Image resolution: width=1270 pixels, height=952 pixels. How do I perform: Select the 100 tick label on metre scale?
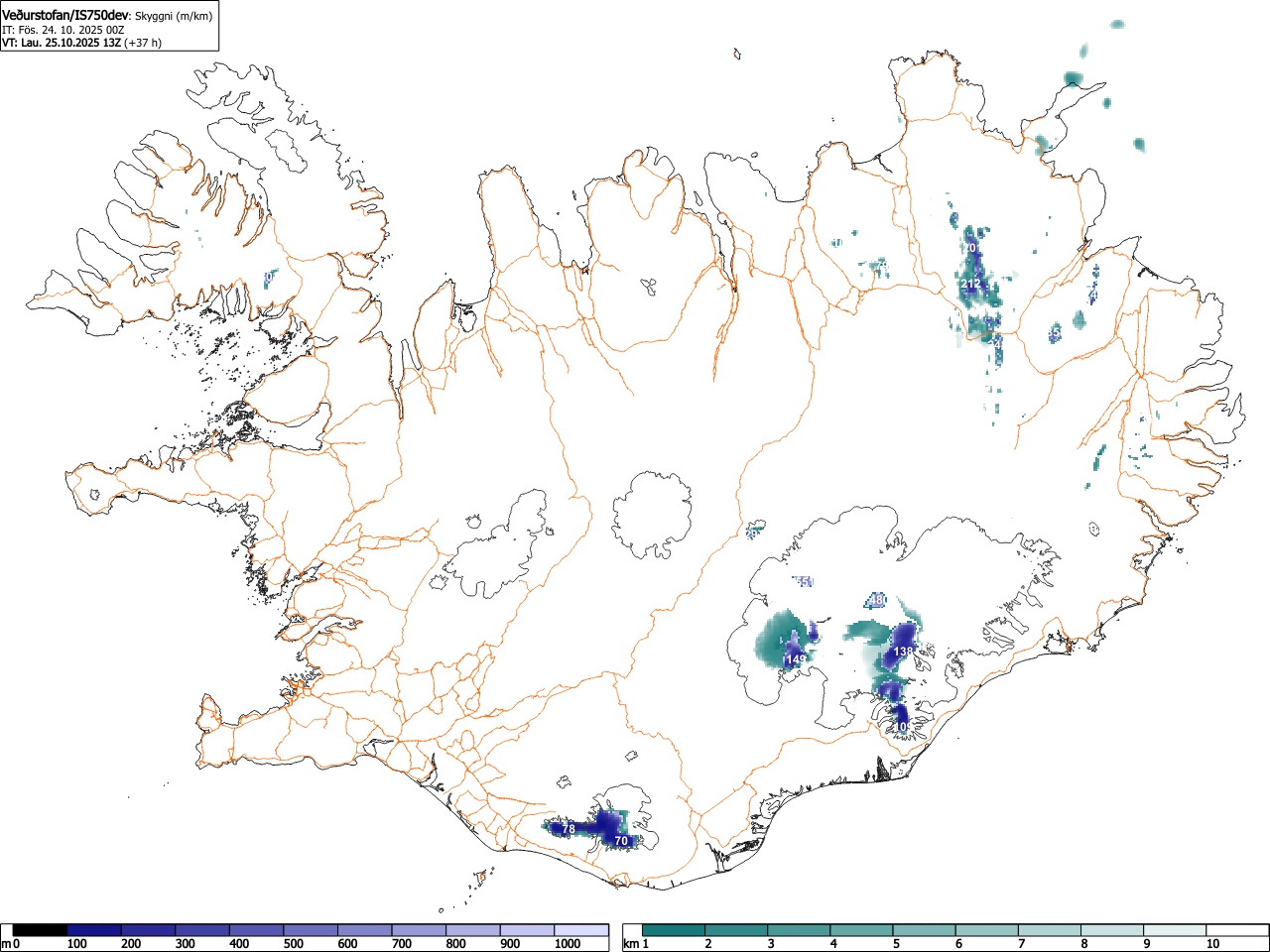tap(77, 944)
